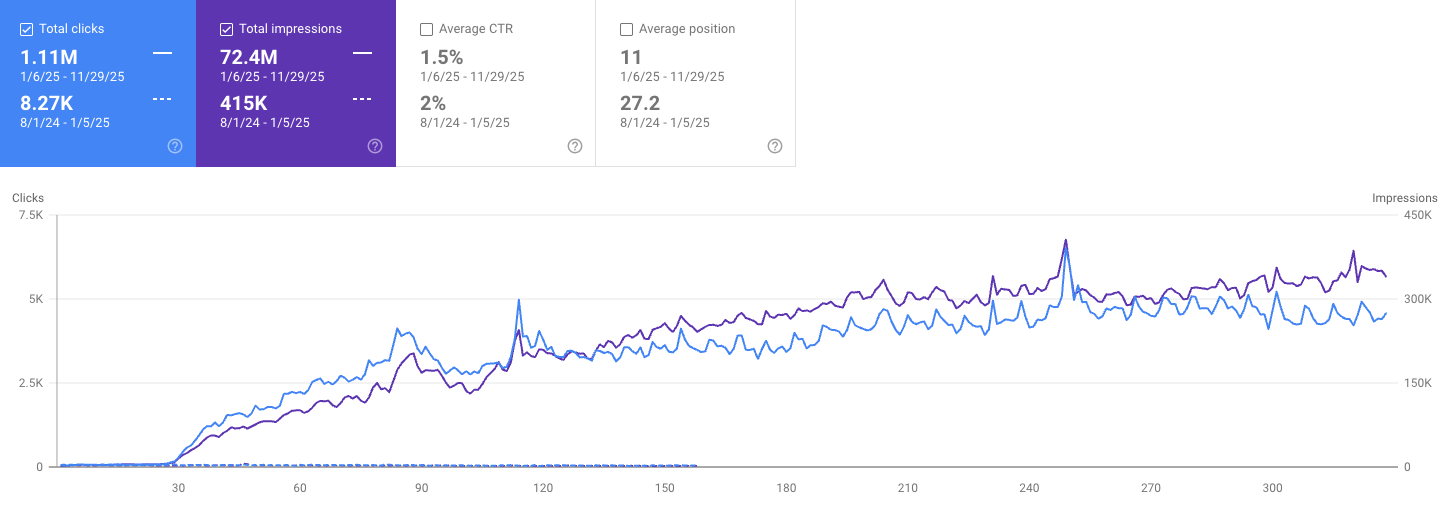Enable the Average CTR checkbox
Viewport: 1450px width, 518px height.
(x=427, y=29)
